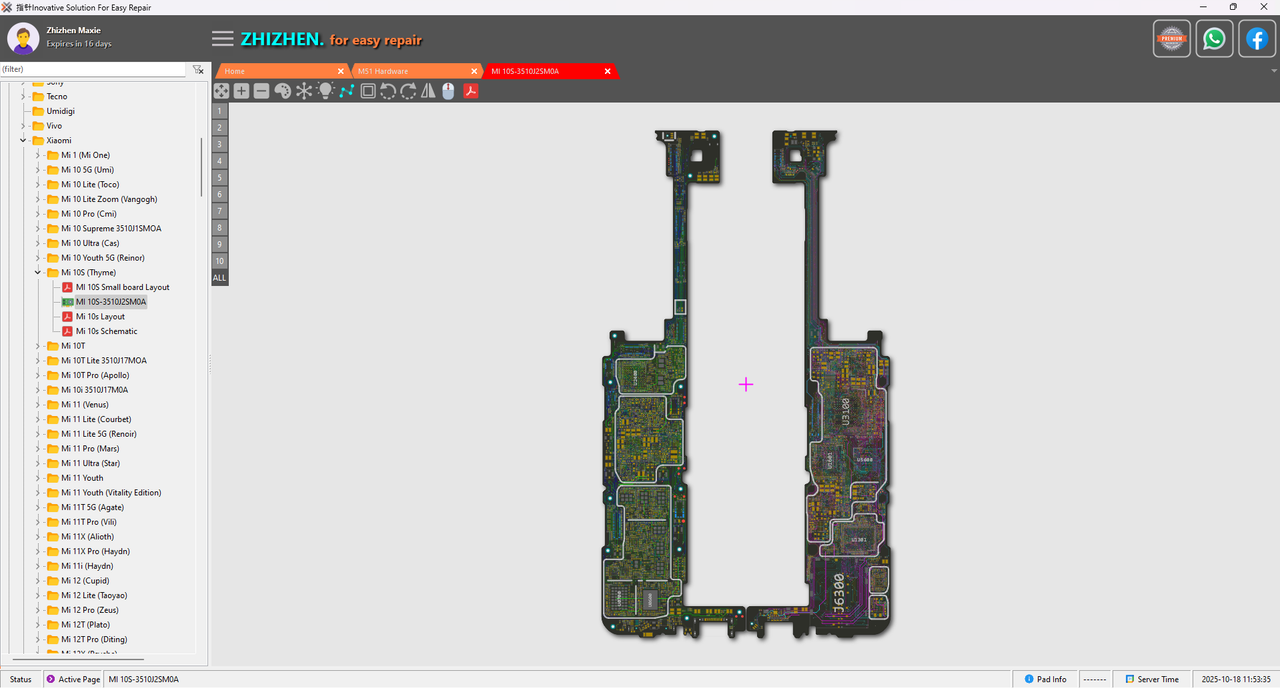Open the color palette tool

coord(282,91)
